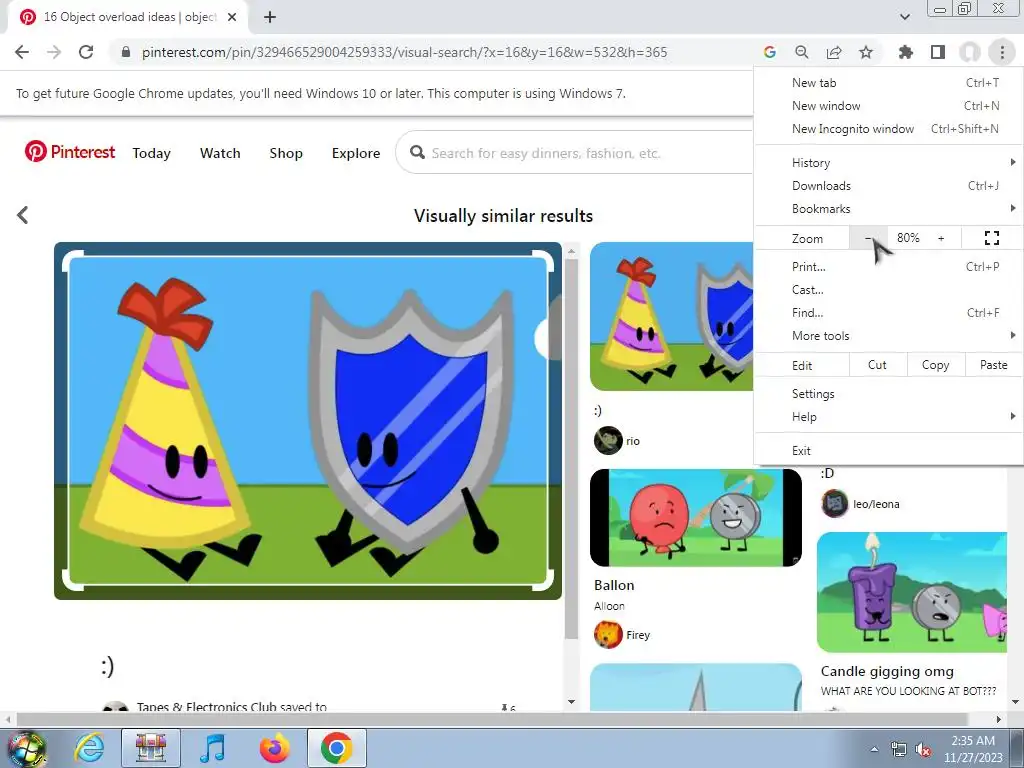Open New Incognito window
This screenshot has height=768, width=1024.
(888, 129)
